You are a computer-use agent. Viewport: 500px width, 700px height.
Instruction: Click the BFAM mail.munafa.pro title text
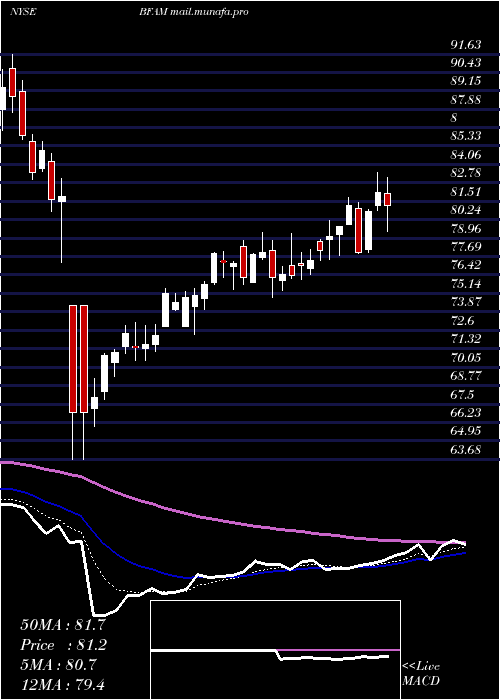click(194, 12)
